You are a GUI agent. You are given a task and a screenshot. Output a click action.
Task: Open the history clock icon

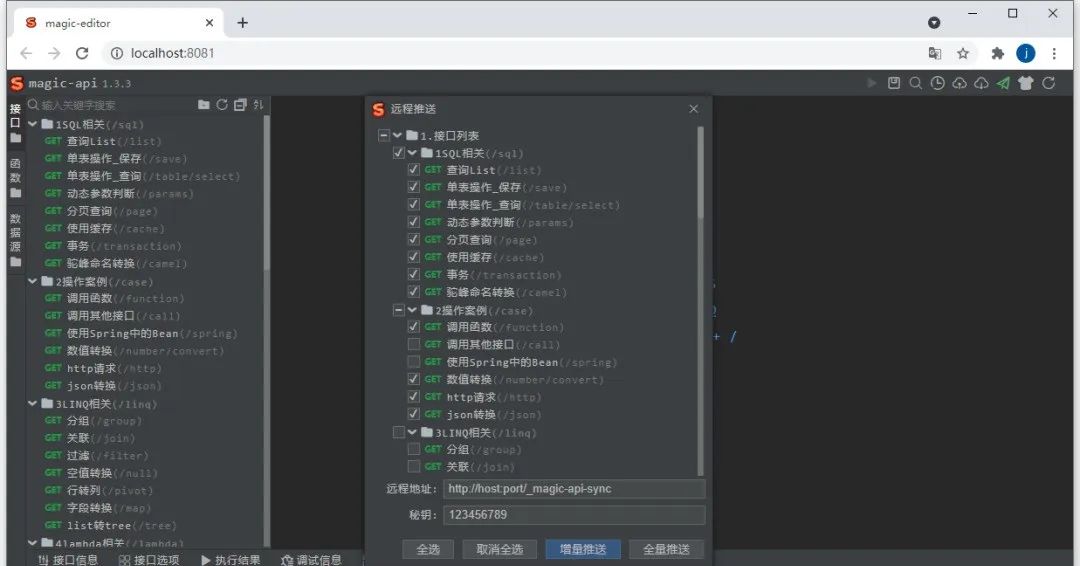[937, 83]
